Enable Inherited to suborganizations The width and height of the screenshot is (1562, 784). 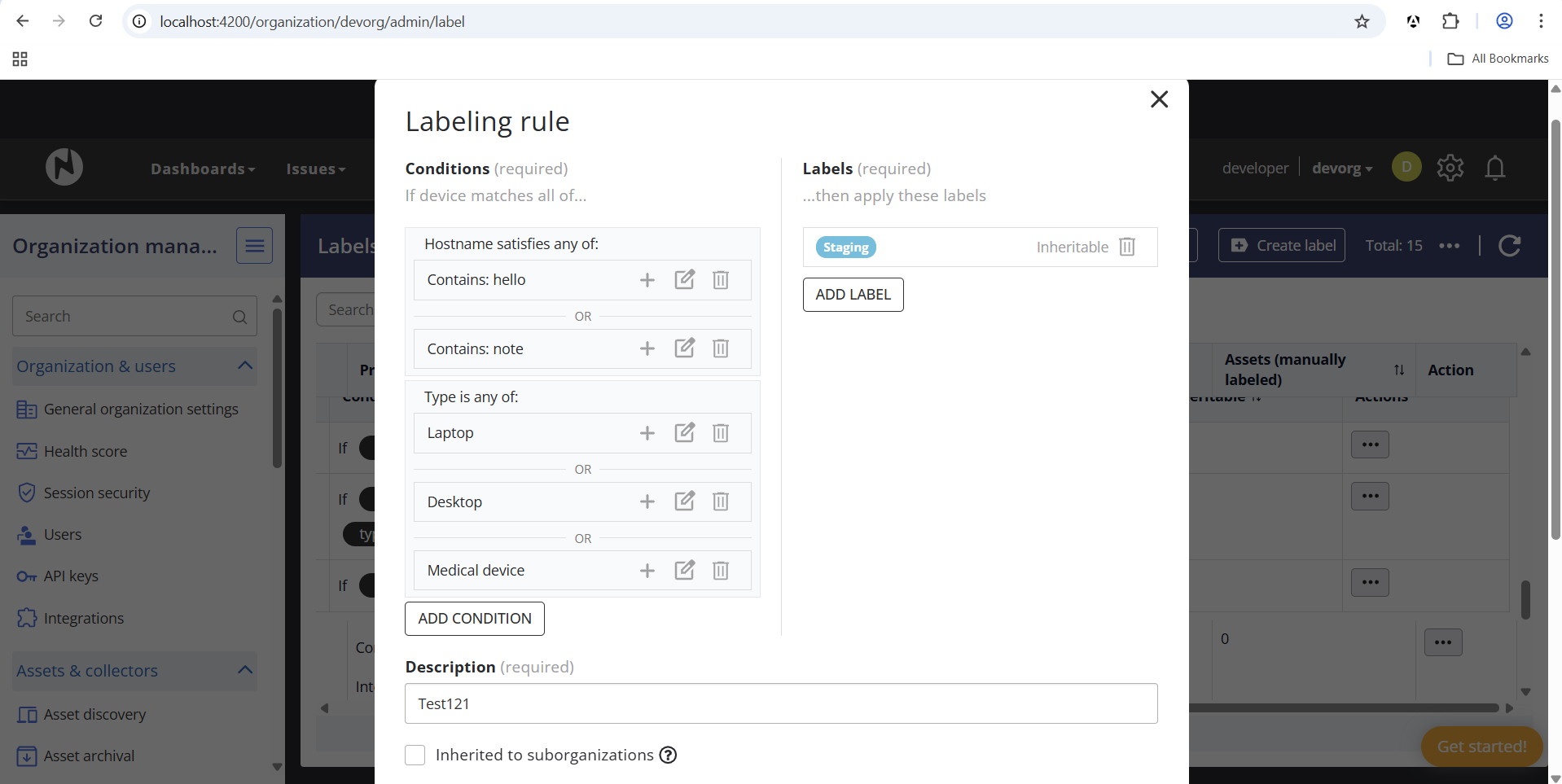[415, 755]
